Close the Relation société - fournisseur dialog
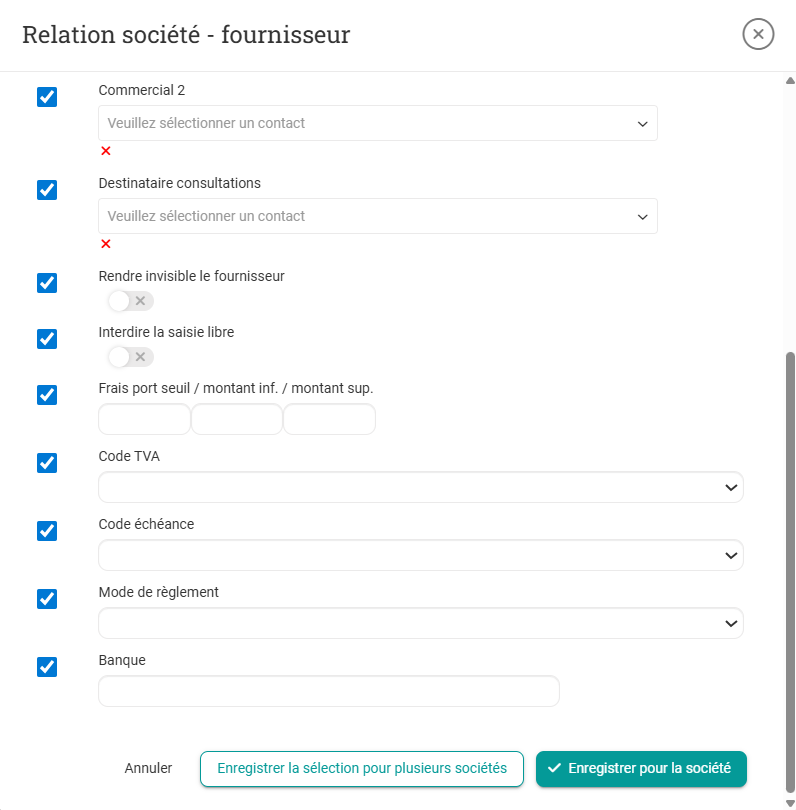796x810 pixels. click(758, 34)
